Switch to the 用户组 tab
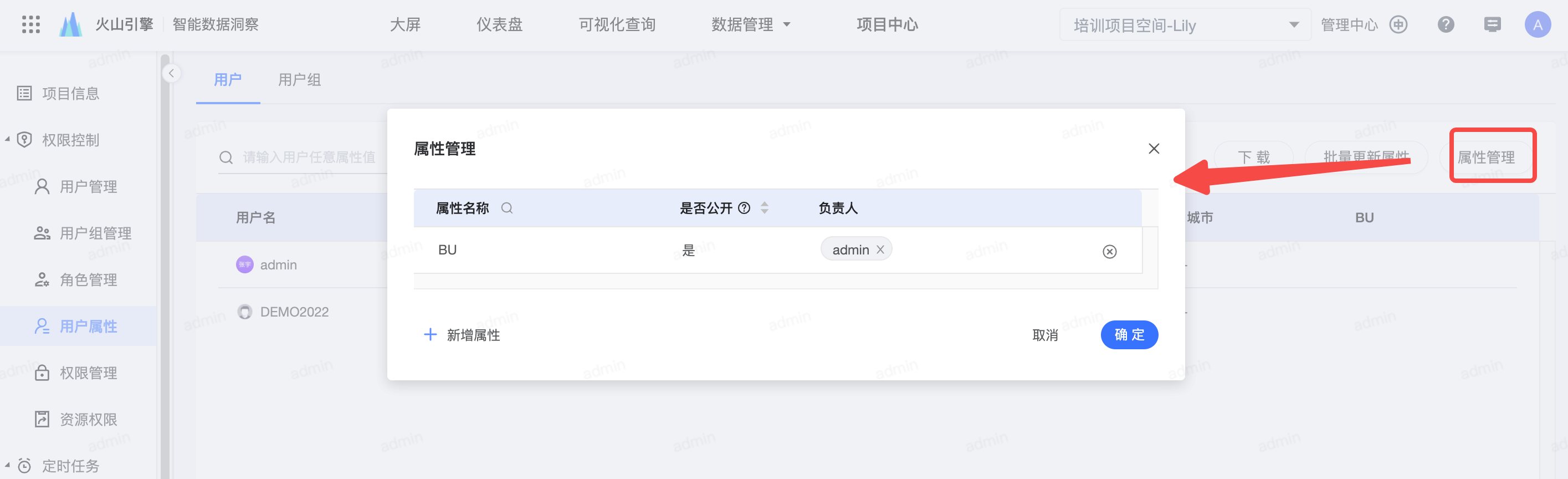Image resolution: width=1568 pixels, height=479 pixels. (299, 80)
